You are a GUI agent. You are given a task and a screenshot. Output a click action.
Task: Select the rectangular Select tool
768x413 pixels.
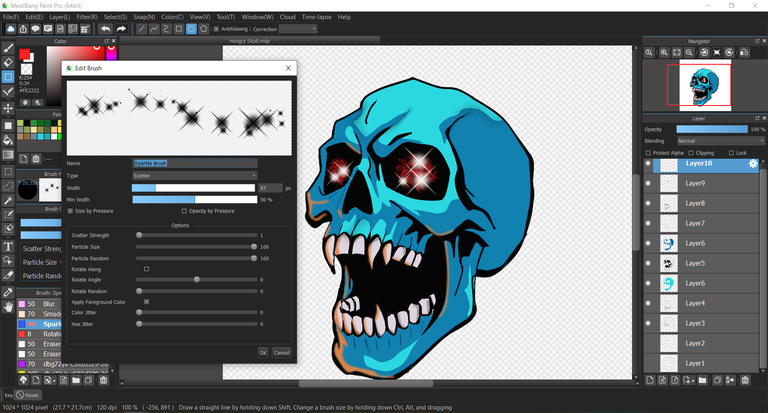pos(8,171)
